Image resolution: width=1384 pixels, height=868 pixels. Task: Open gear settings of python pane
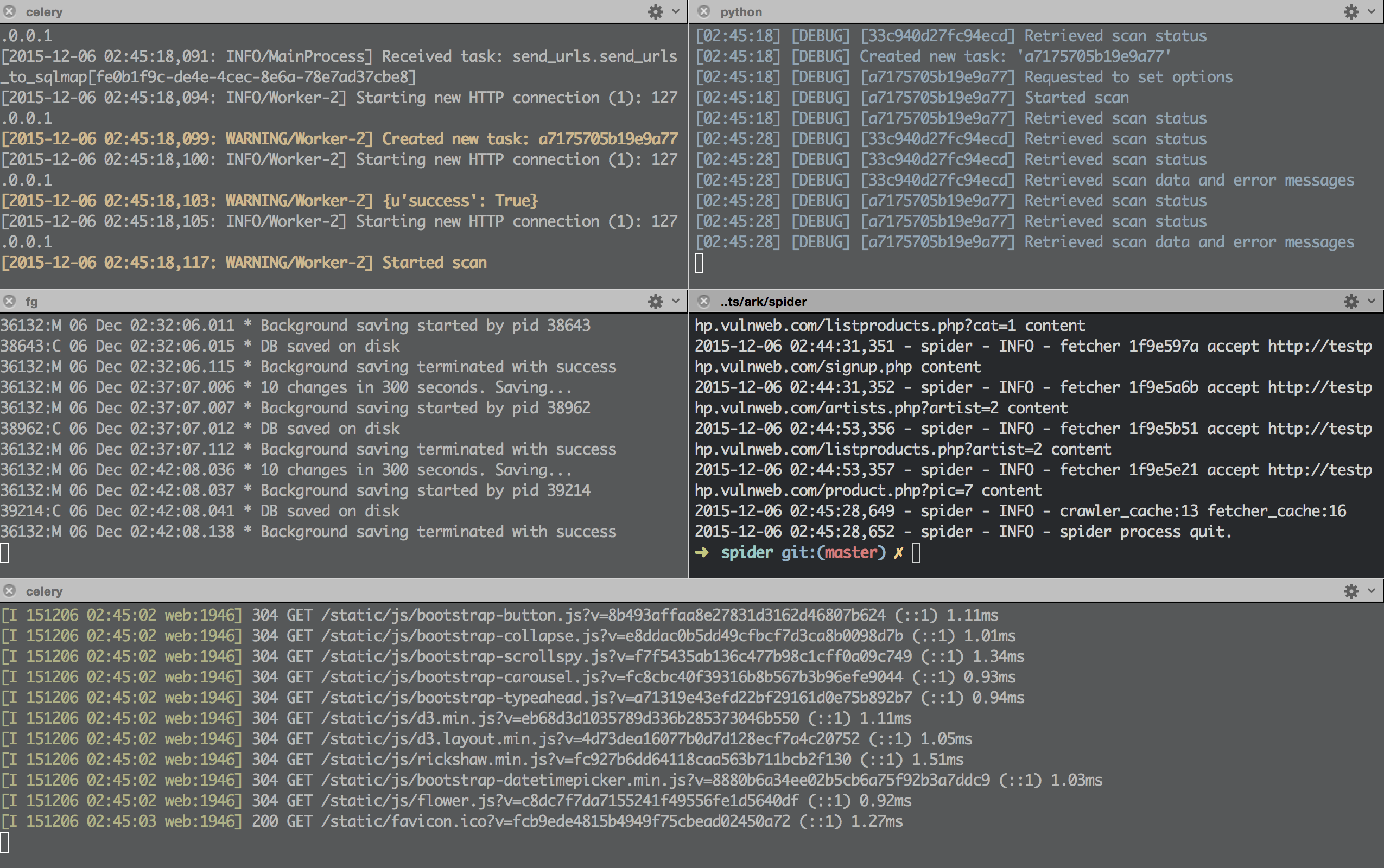[1351, 11]
